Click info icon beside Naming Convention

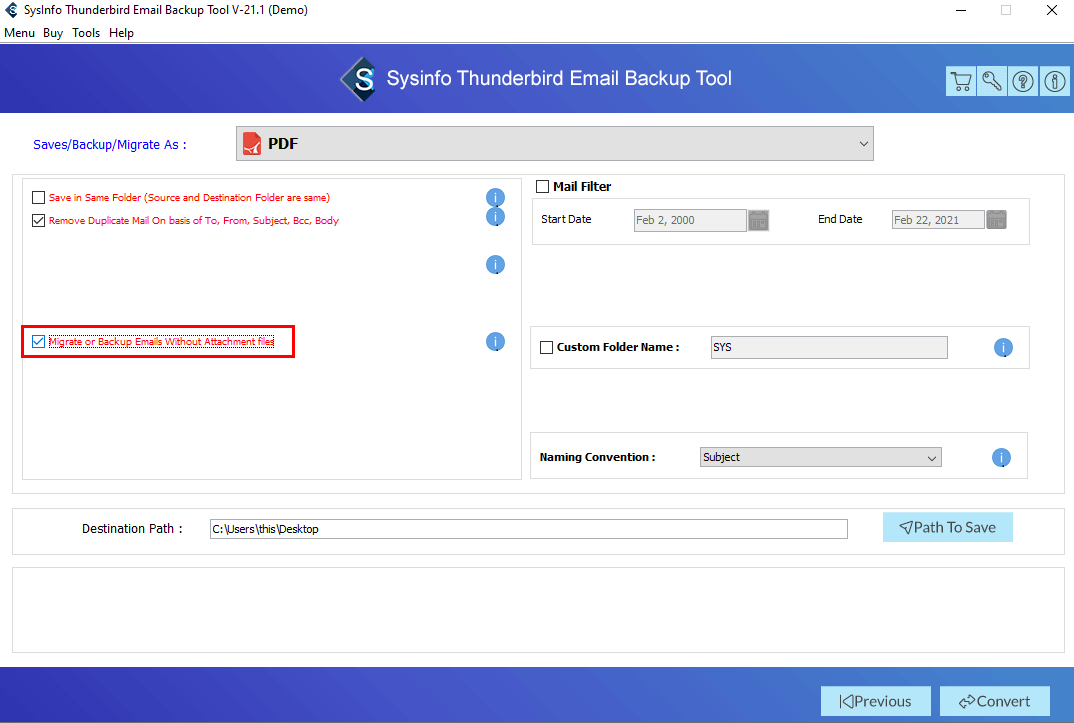(1001, 457)
